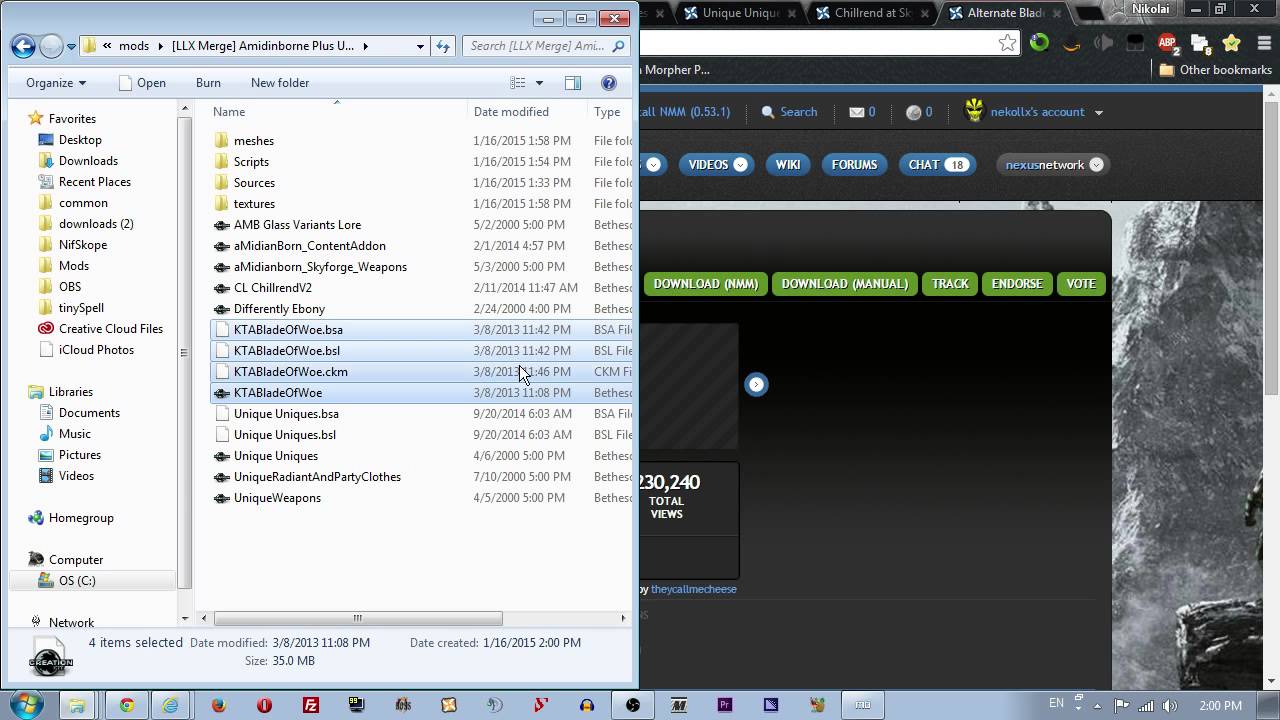This screenshot has width=1280, height=720.
Task: Sort files by Type column header
Action: coord(607,112)
